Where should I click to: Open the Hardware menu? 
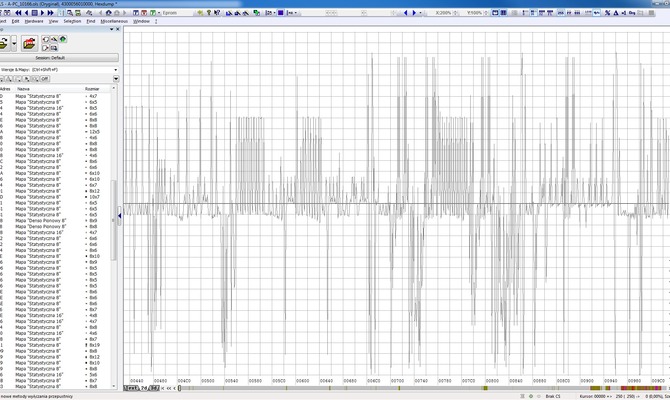point(33,20)
